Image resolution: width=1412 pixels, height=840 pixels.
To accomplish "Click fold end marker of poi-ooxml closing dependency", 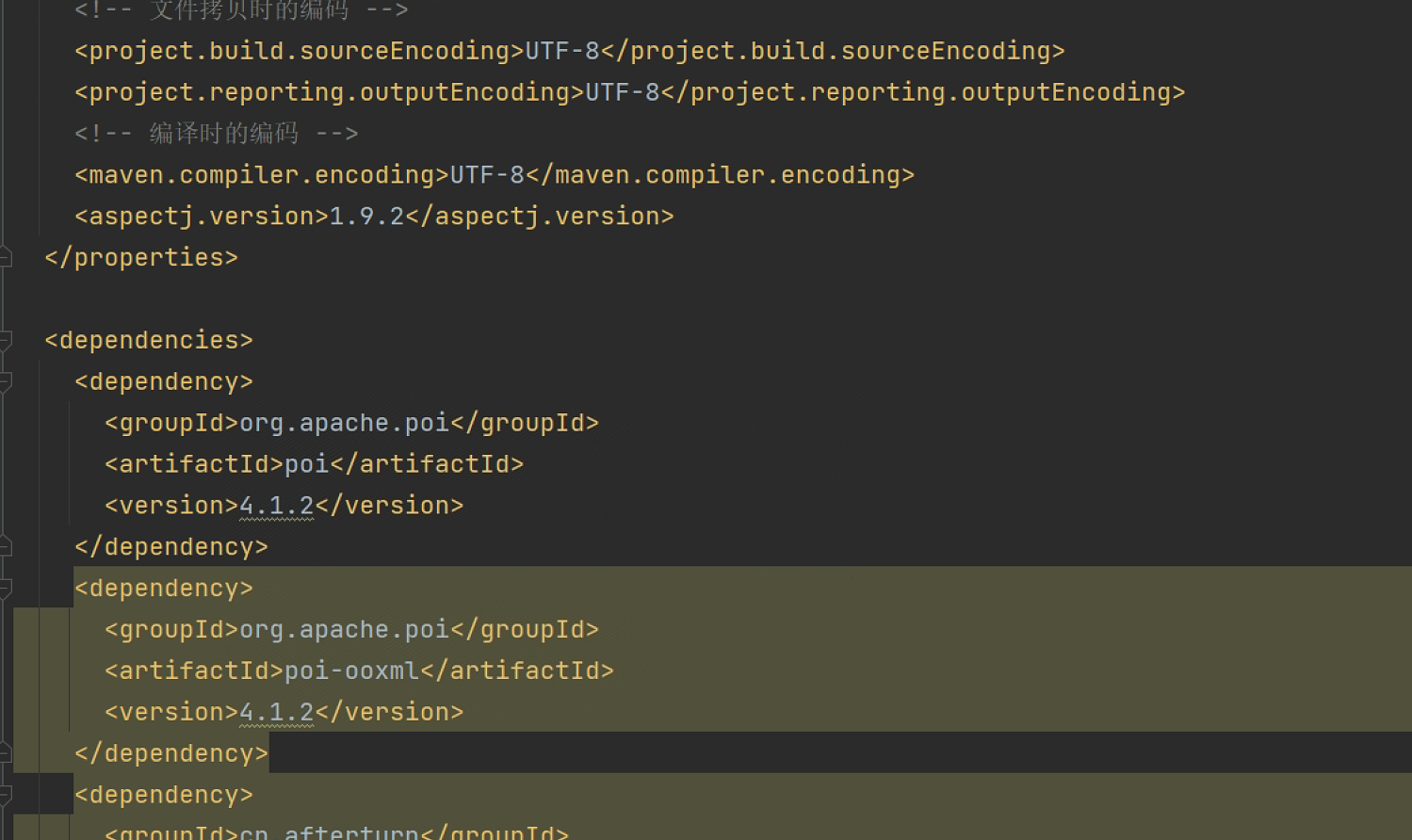I will (x=6, y=753).
